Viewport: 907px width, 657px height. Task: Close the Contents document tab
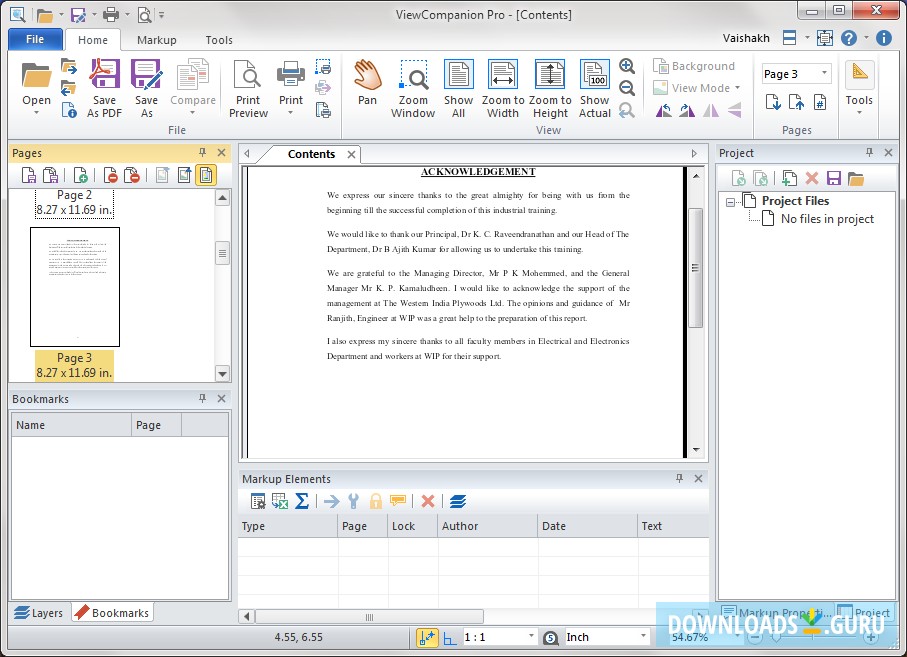tap(351, 154)
